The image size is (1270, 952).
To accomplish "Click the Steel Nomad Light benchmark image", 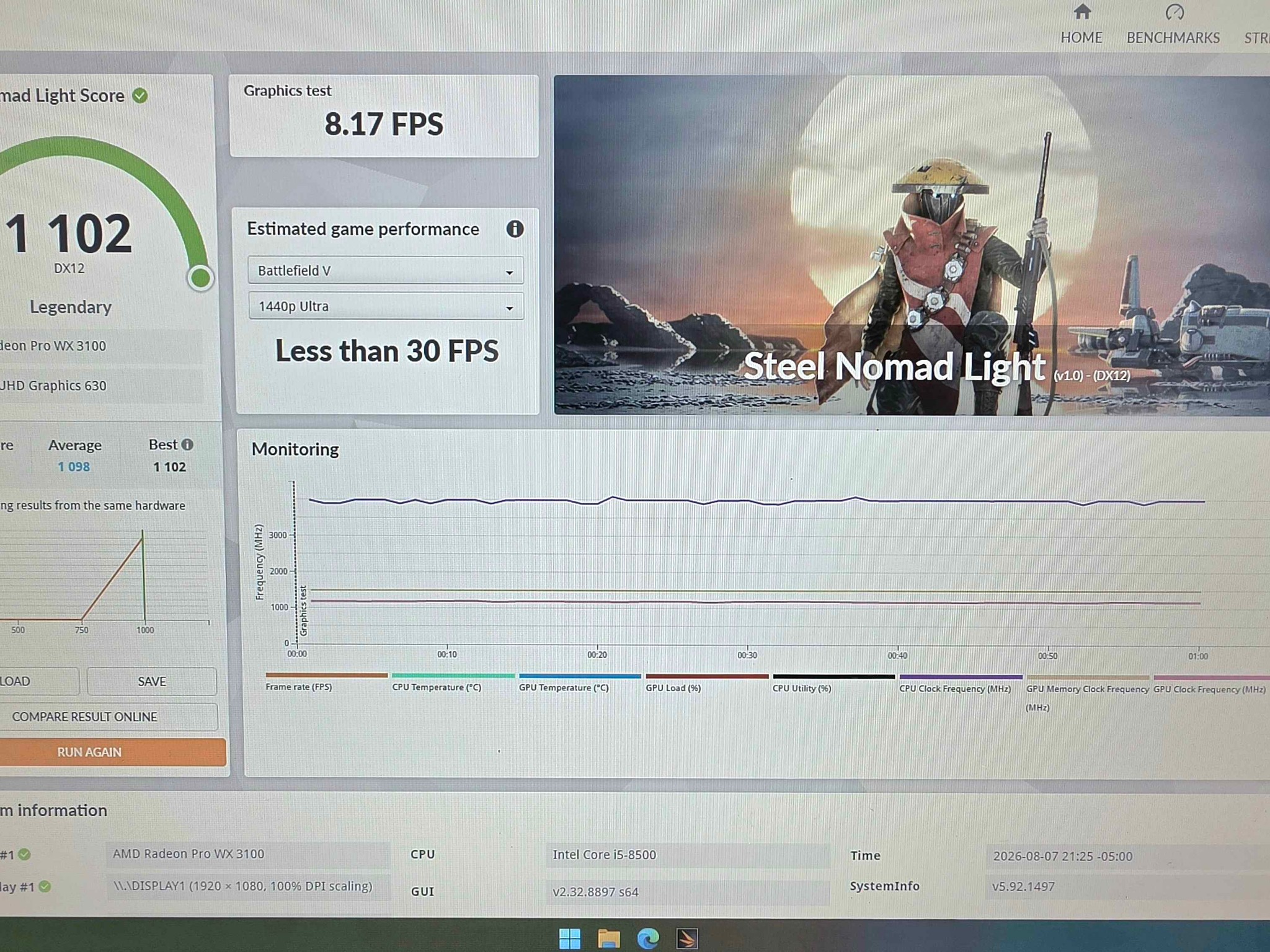I will point(912,245).
